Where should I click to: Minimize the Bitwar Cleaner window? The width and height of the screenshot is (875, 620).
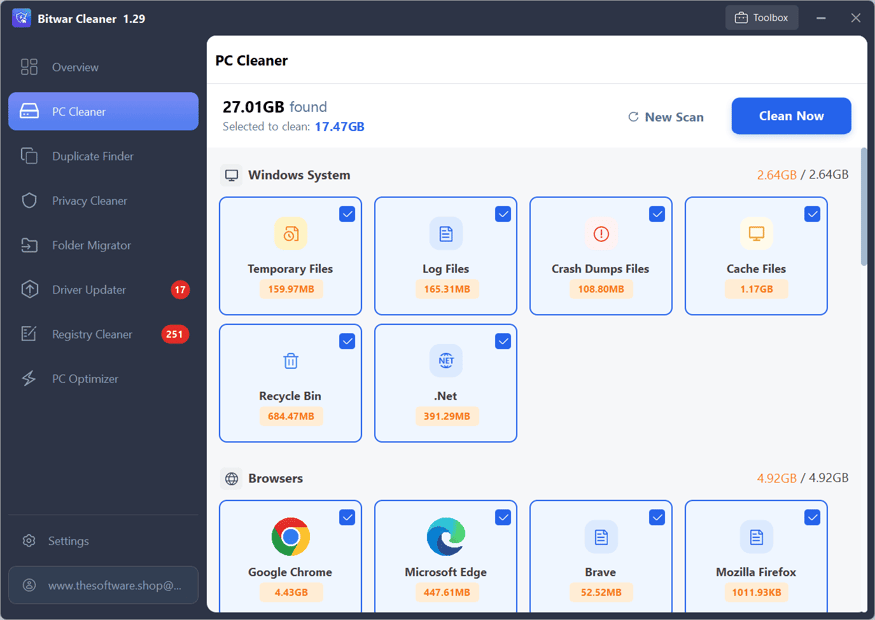click(x=821, y=18)
